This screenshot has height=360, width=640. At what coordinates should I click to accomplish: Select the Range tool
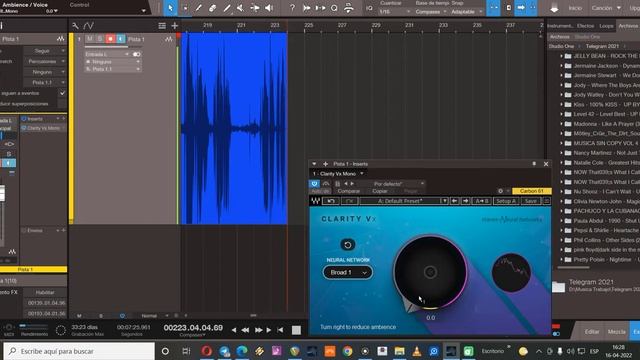[x=185, y=8]
